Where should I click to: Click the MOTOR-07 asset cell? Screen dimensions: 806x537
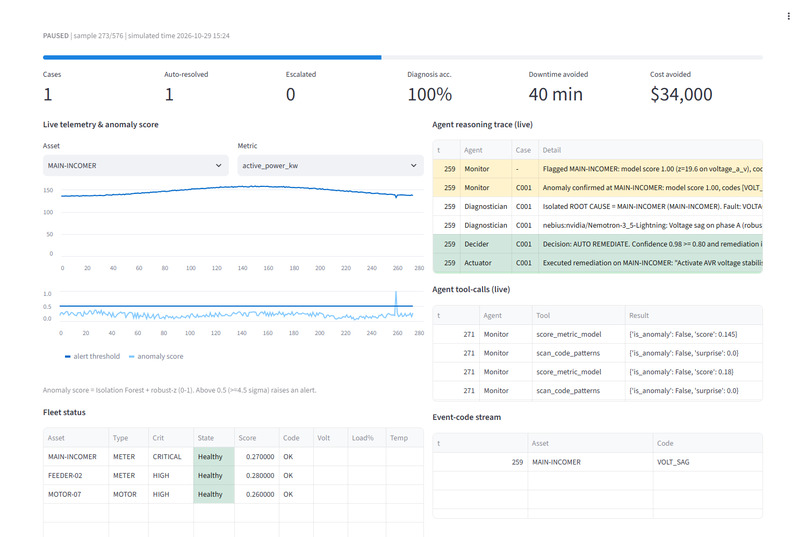pyautogui.click(x=76, y=494)
